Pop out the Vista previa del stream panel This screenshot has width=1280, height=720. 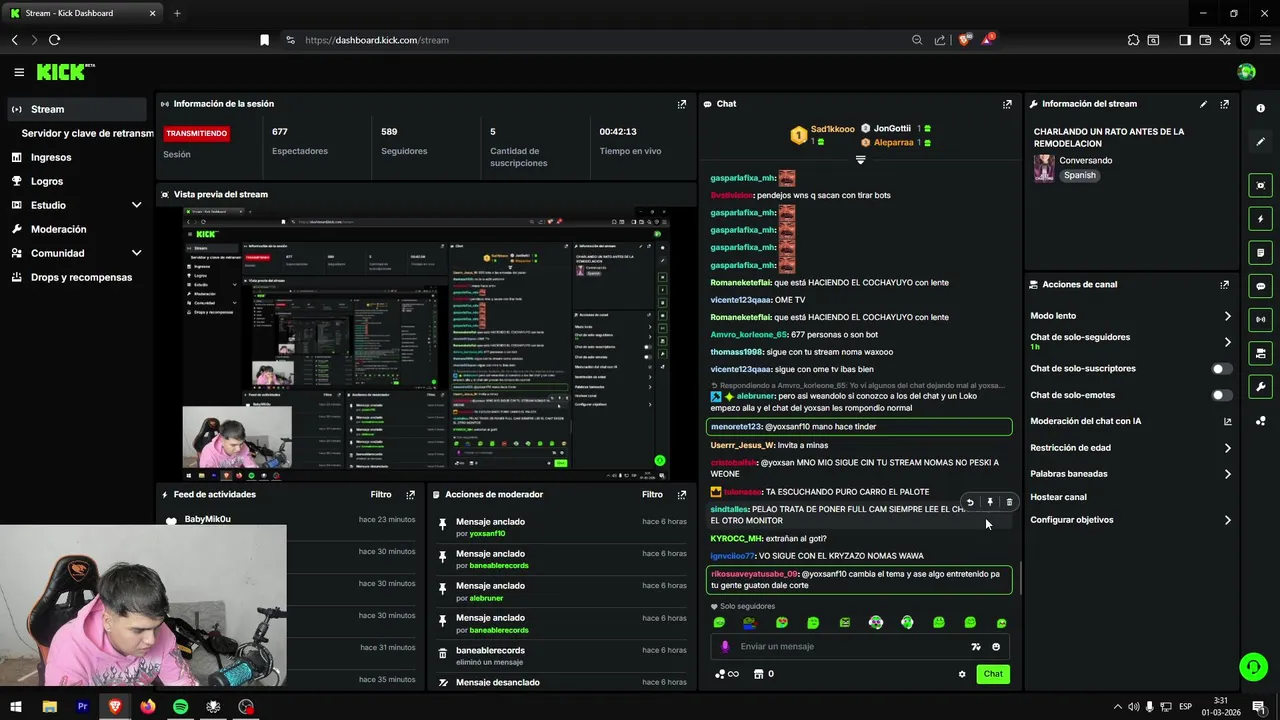click(682, 194)
